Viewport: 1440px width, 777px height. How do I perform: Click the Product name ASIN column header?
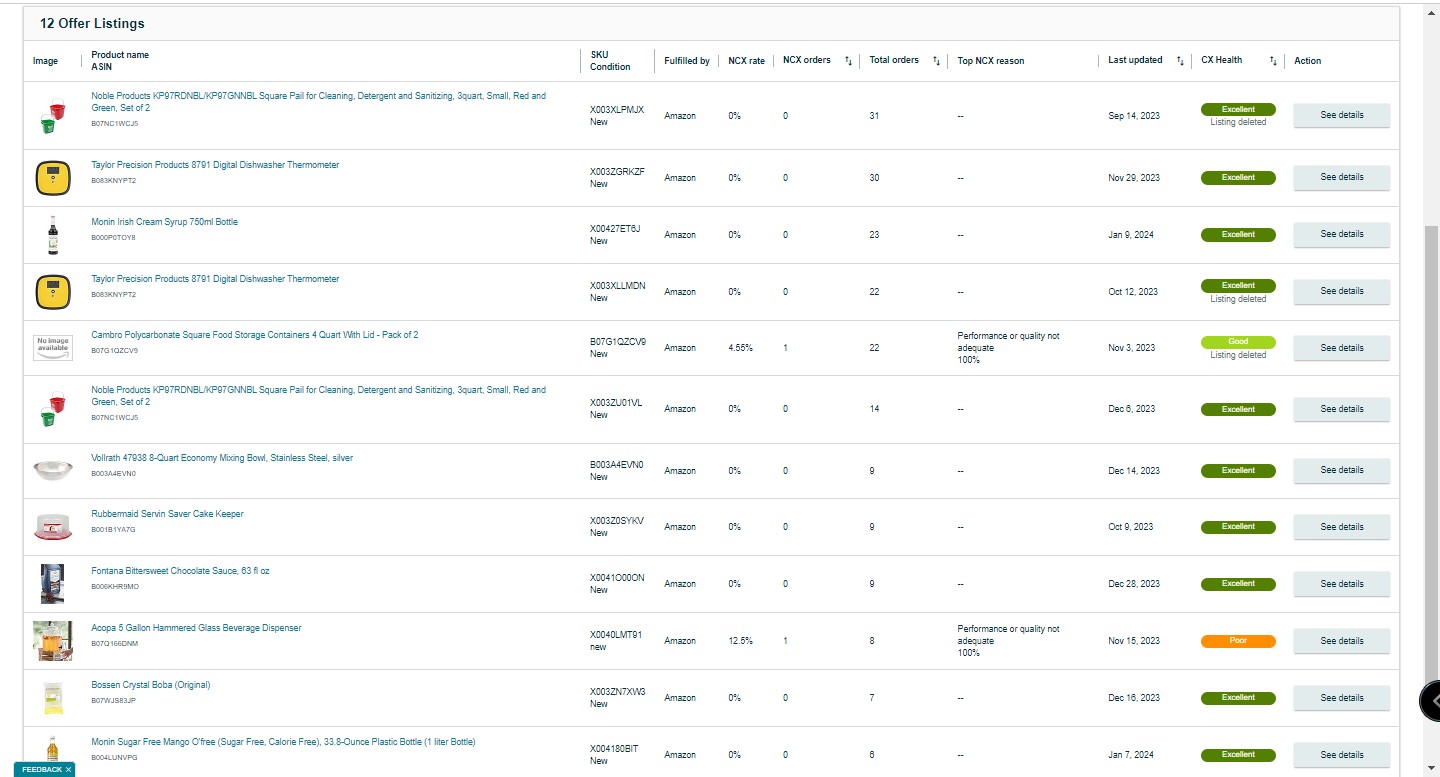click(x=120, y=61)
